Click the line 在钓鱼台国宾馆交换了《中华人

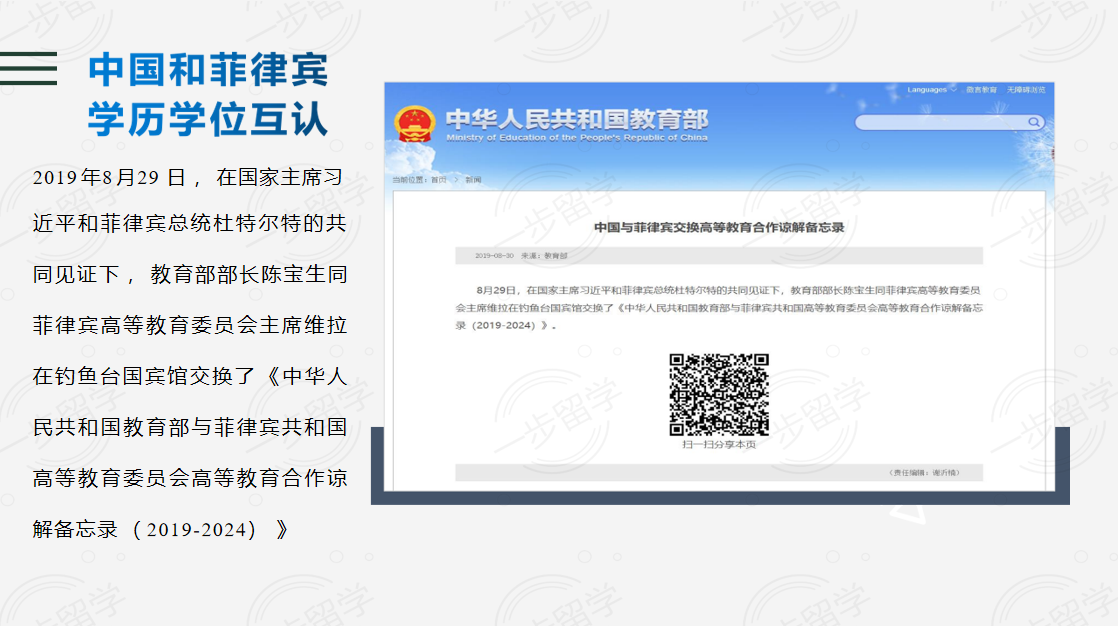pos(190,376)
